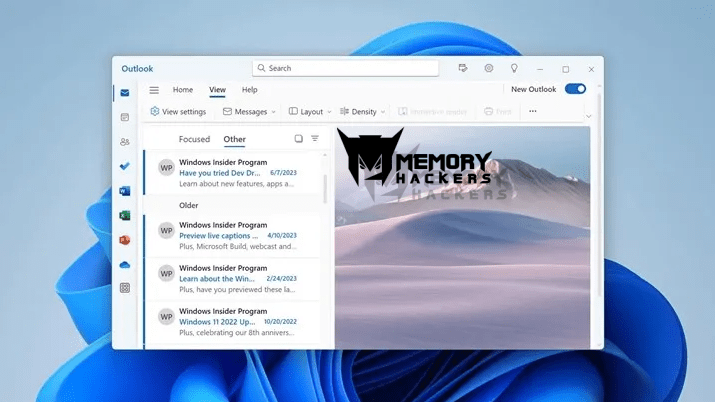Maximize the Outlook window
715x402 pixels.
565,69
